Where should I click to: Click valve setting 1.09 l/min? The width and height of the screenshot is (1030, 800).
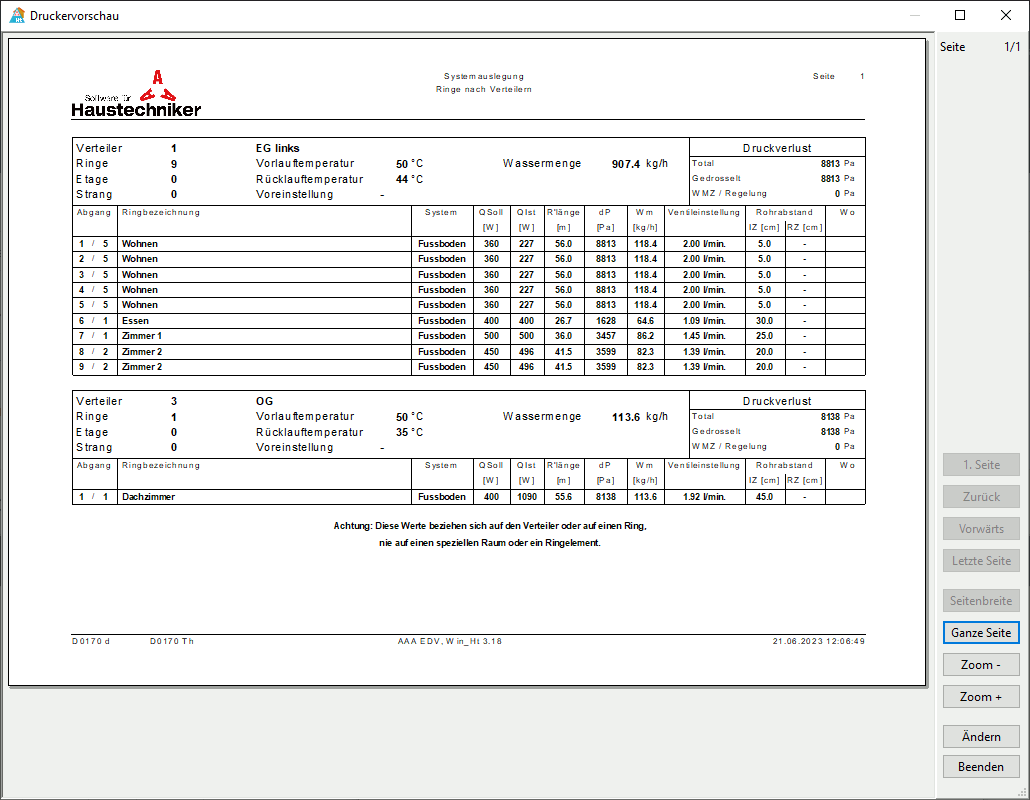pyautogui.click(x=704, y=321)
